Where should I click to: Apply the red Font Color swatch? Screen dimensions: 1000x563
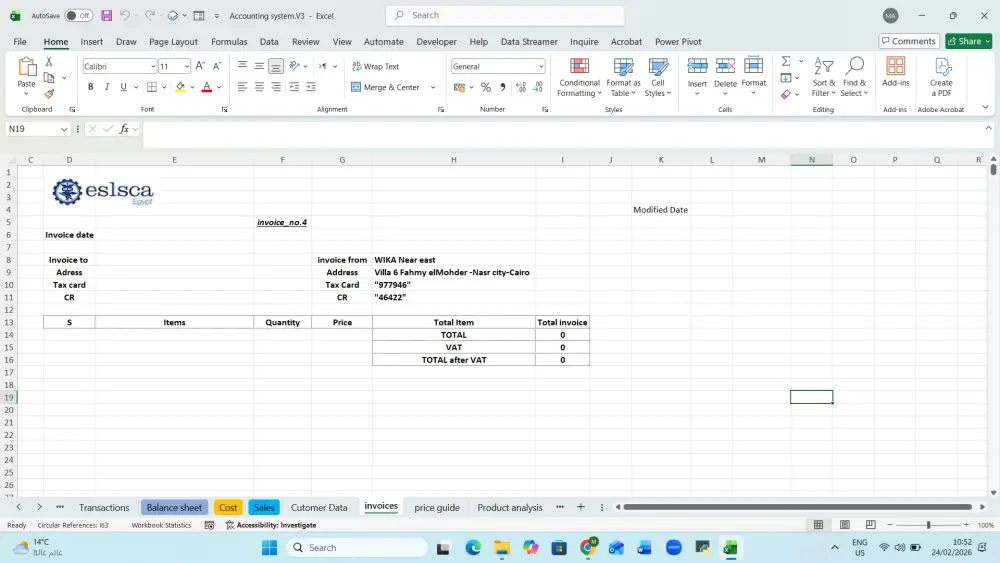pos(207,87)
